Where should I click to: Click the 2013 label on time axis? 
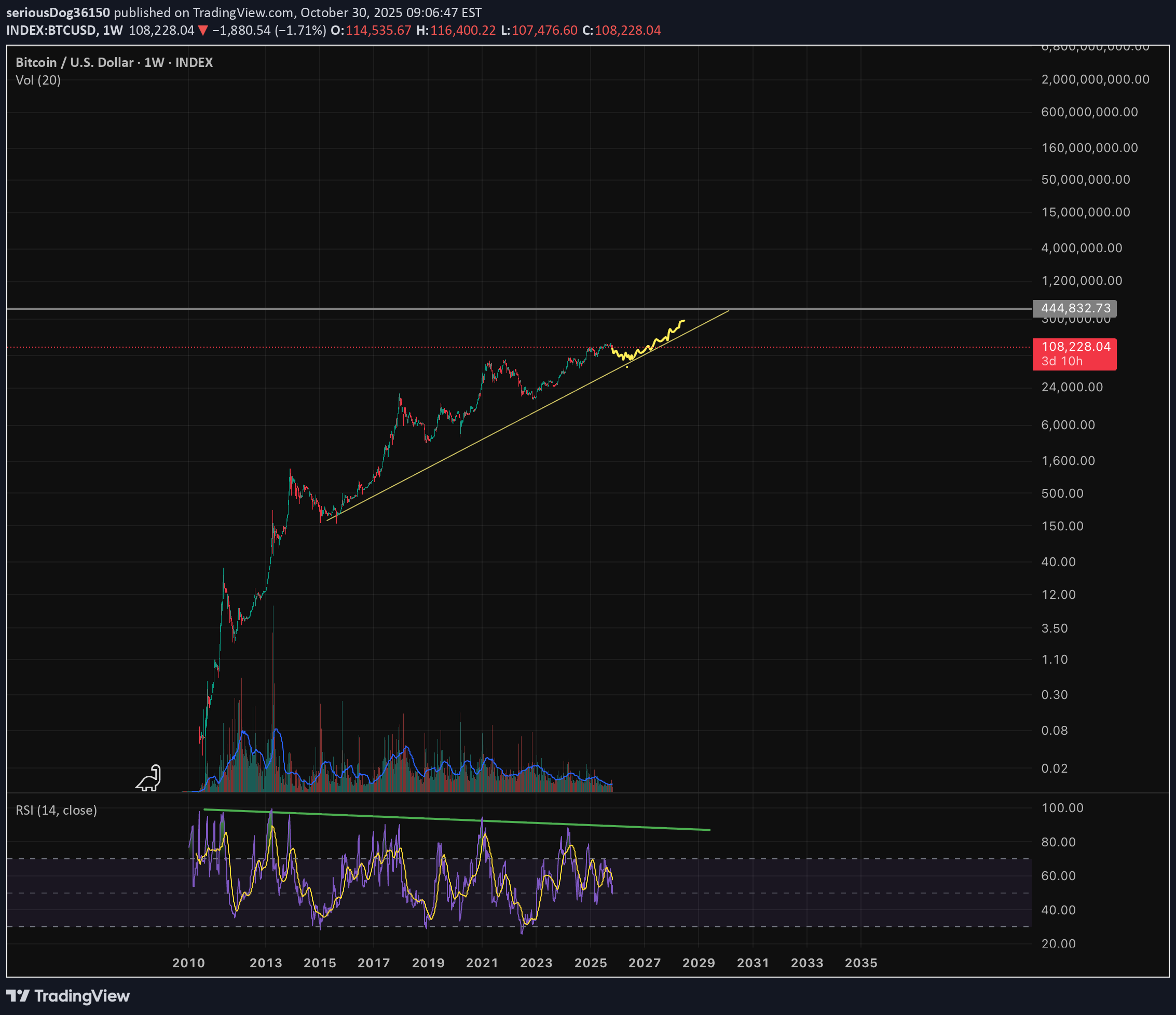(x=266, y=963)
